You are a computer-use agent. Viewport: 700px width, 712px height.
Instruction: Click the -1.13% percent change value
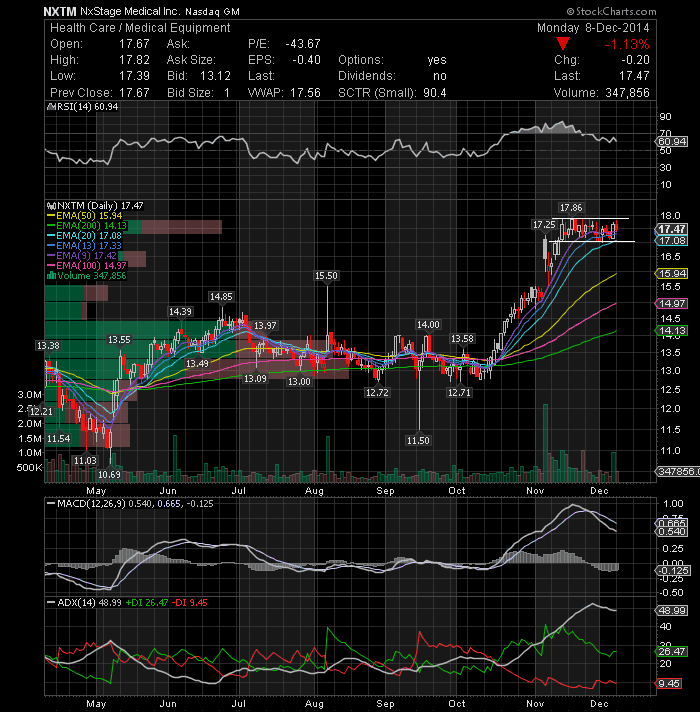pyautogui.click(x=626, y=44)
